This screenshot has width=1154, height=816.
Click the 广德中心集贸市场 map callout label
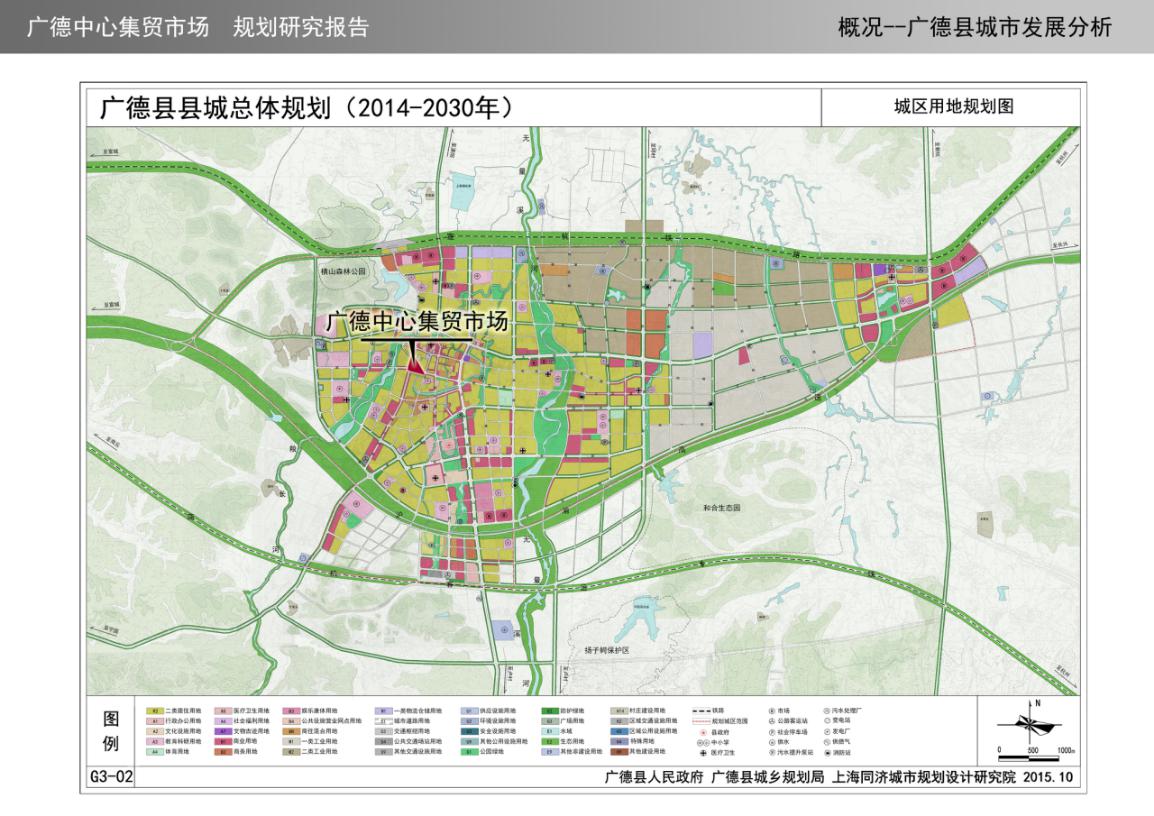pos(417,322)
